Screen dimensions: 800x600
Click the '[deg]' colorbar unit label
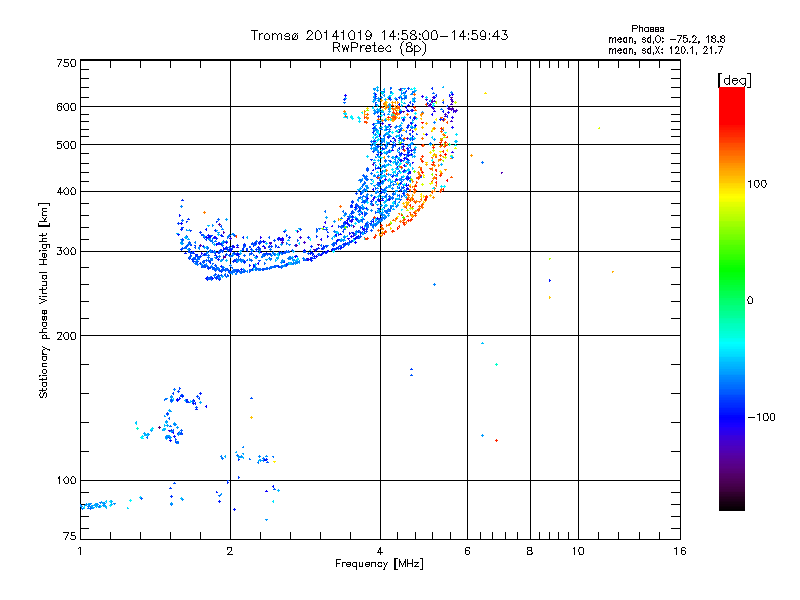pos(734,80)
